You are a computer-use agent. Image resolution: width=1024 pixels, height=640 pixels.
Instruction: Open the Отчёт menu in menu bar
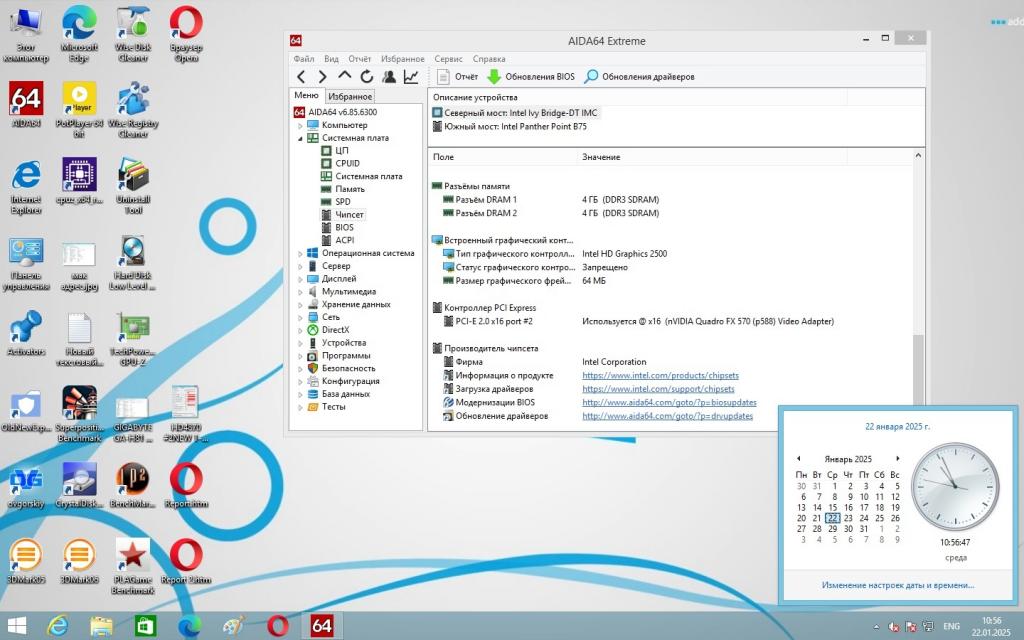[359, 59]
